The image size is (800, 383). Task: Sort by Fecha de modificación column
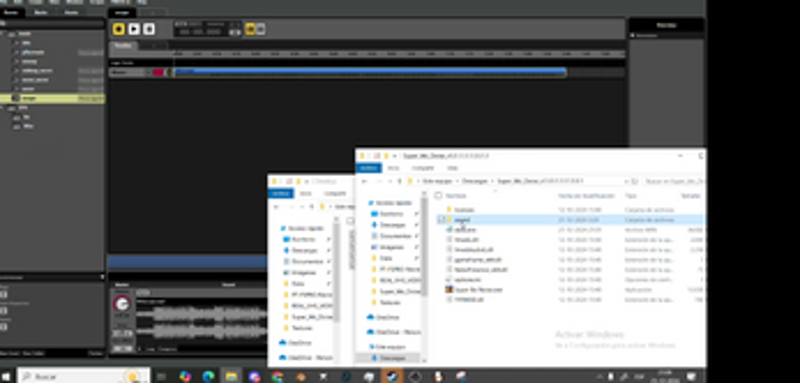coord(586,195)
